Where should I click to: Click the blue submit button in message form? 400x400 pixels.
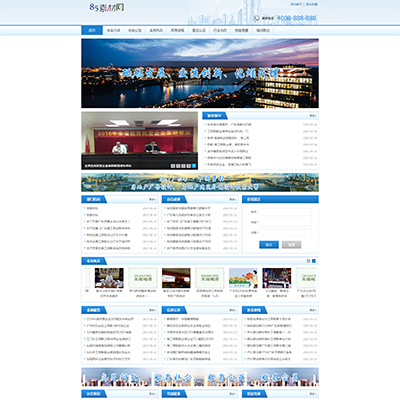tap(269, 245)
